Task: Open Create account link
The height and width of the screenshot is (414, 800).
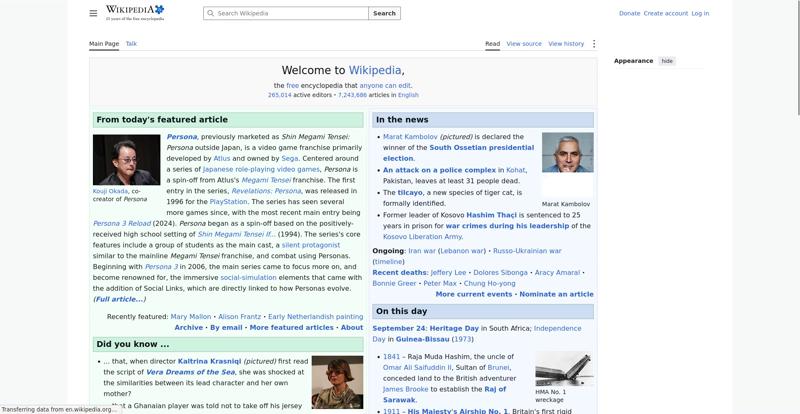Action: pyautogui.click(x=666, y=13)
